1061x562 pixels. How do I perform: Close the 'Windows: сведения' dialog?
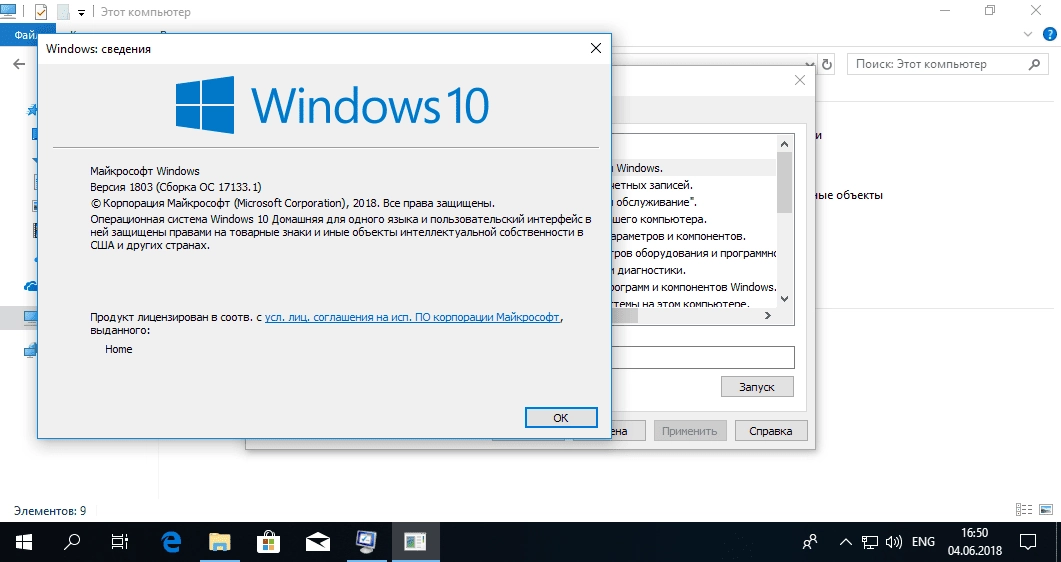(x=595, y=48)
